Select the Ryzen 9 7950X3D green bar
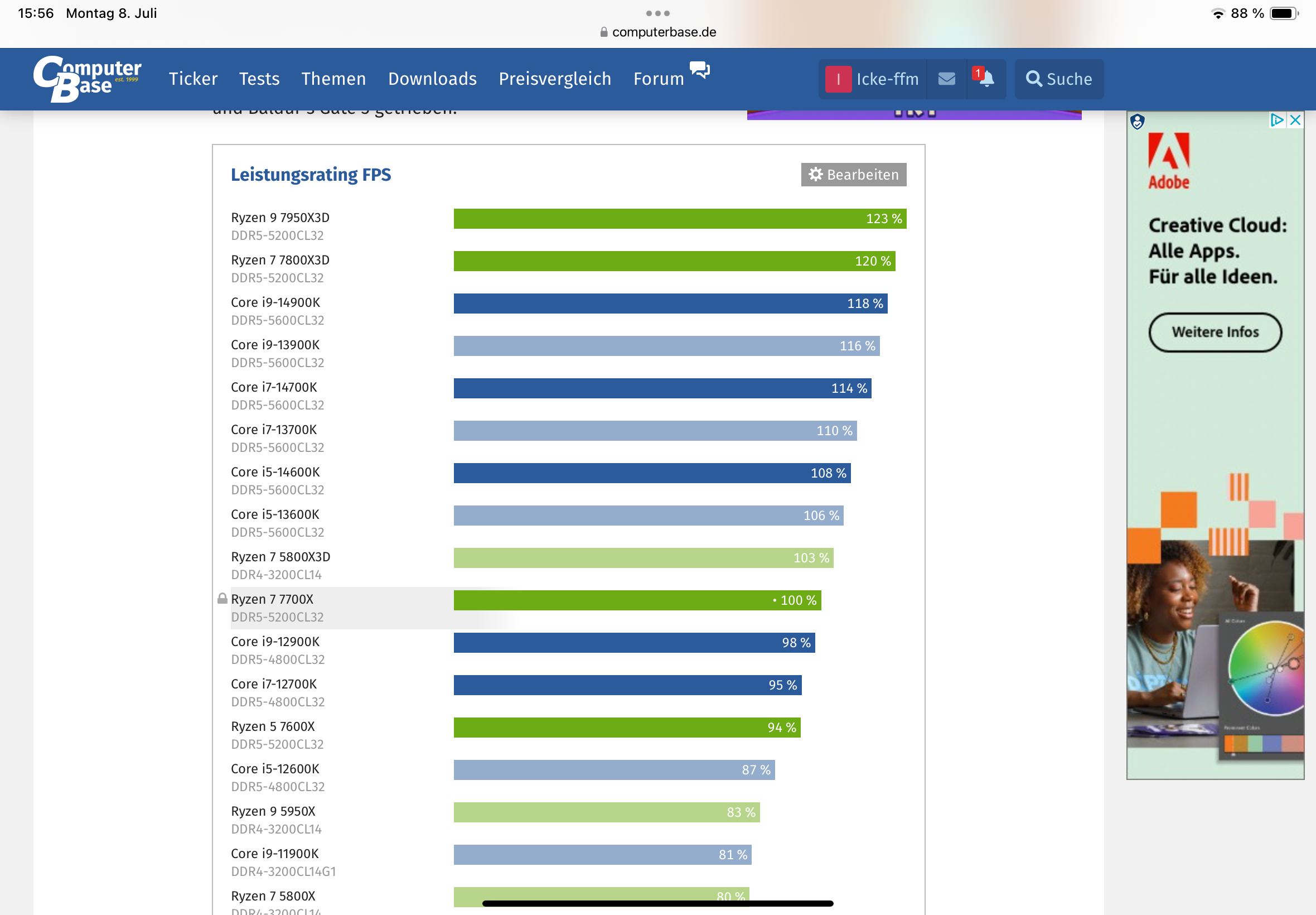 pyautogui.click(x=680, y=219)
